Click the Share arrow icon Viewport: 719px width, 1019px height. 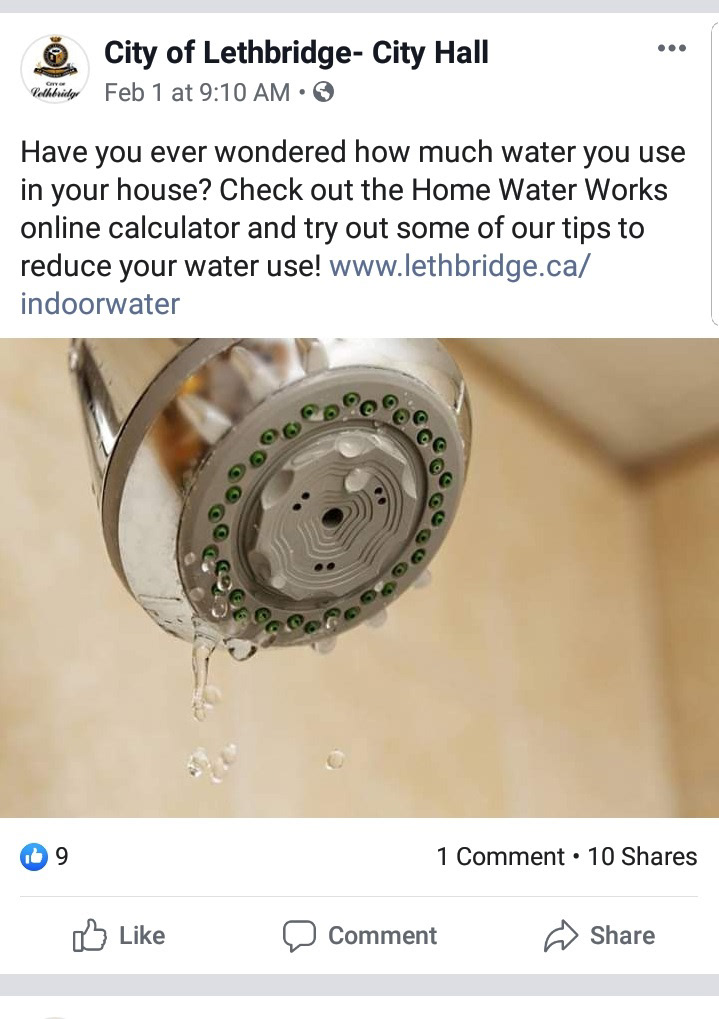(560, 936)
